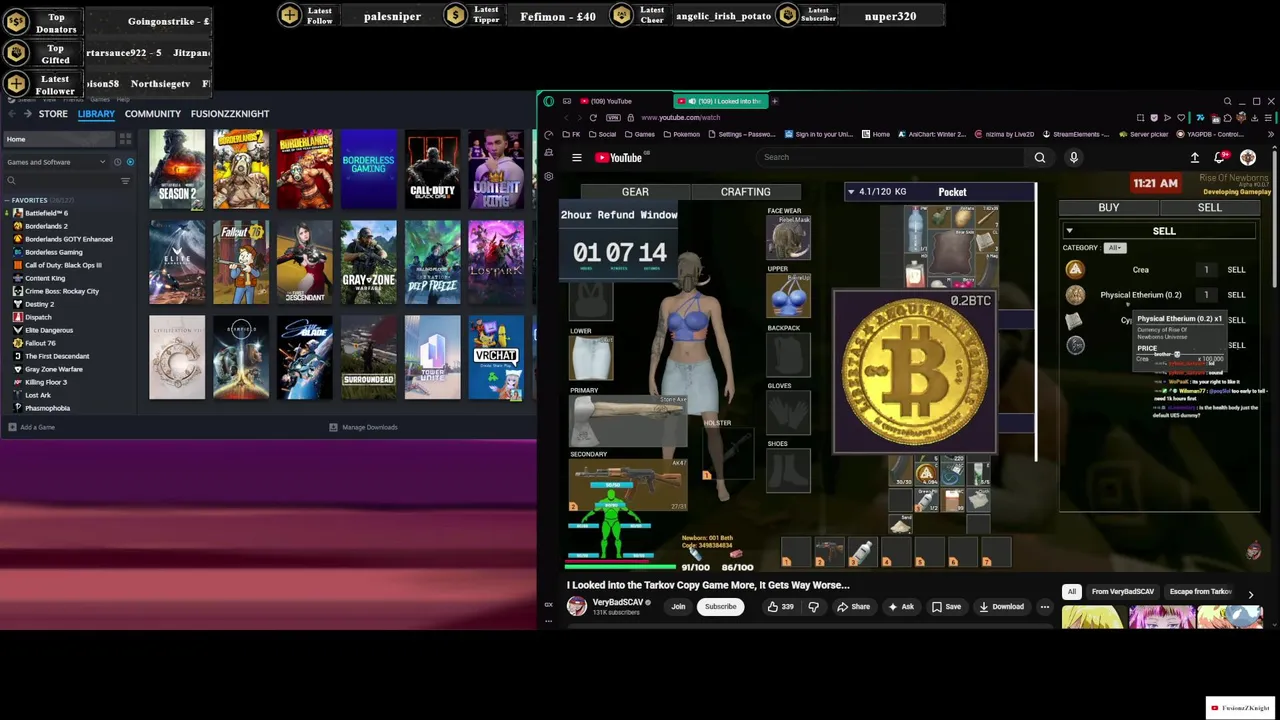Open Steam LIBRARY tab
Screen dimensions: 1280x720
[96, 114]
